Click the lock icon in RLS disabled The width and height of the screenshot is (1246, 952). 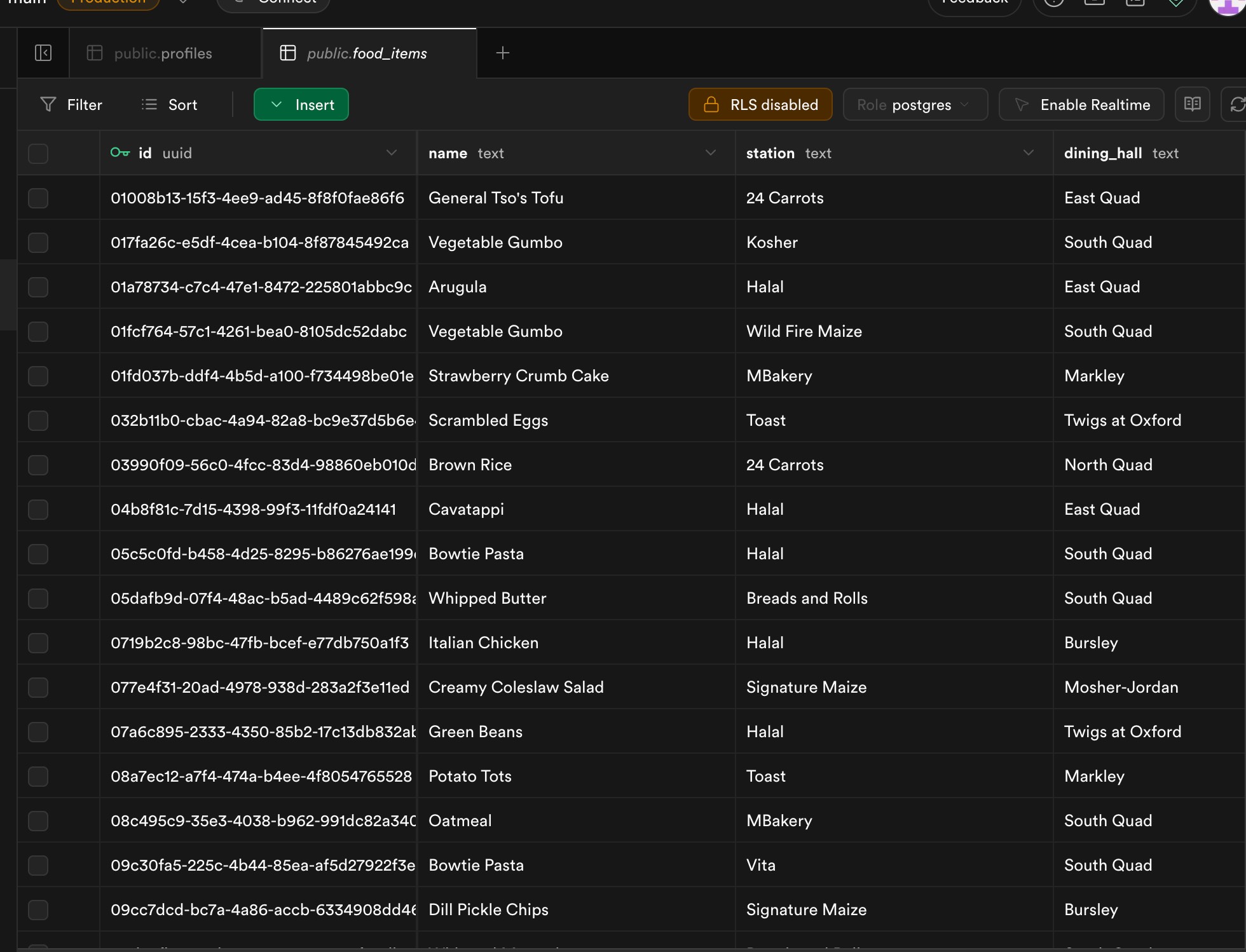point(711,104)
